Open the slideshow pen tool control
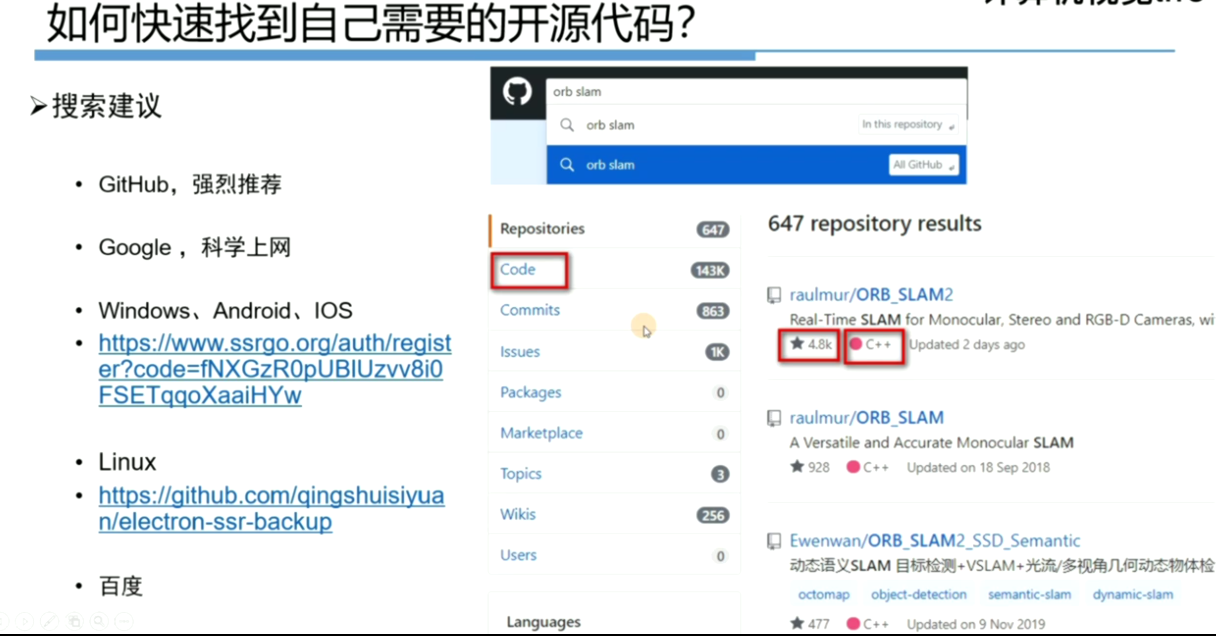1216x636 pixels. point(49,621)
